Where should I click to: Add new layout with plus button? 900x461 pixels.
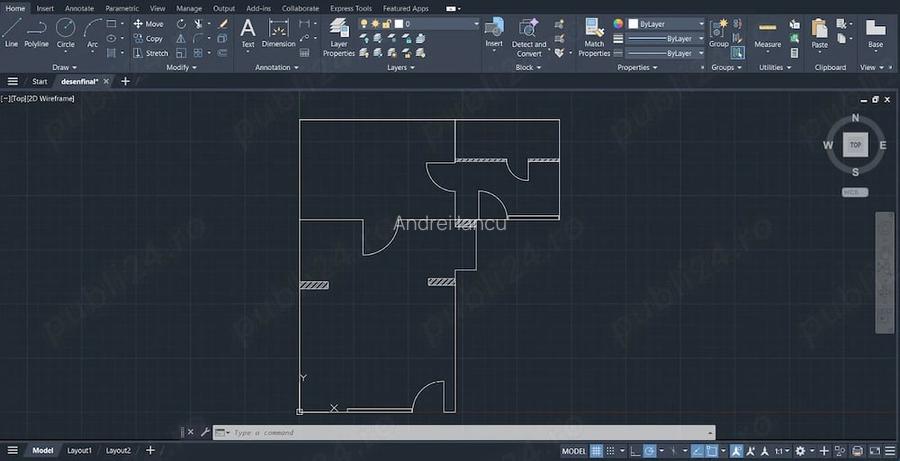click(150, 451)
